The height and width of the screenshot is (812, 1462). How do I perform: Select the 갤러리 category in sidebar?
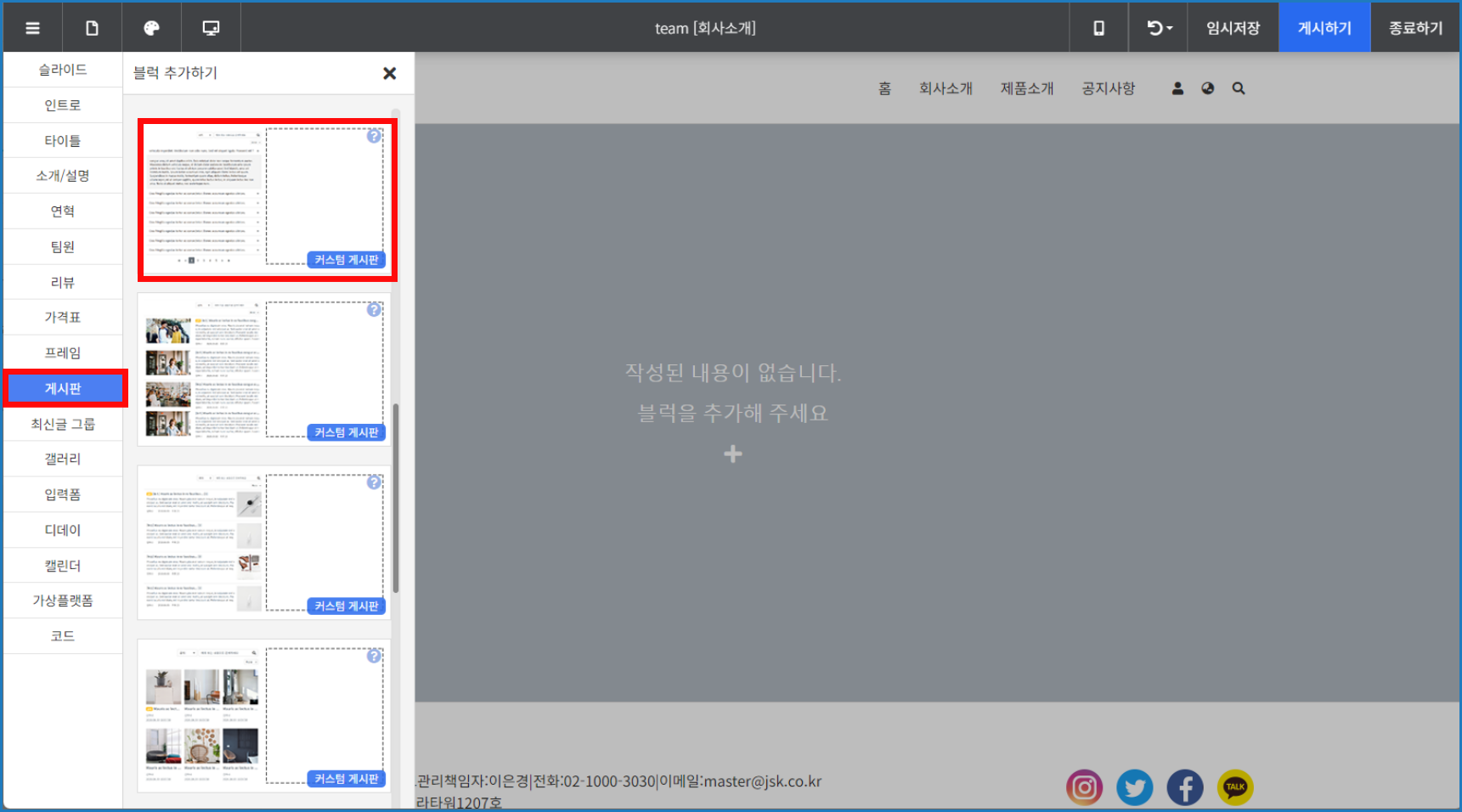pos(64,459)
